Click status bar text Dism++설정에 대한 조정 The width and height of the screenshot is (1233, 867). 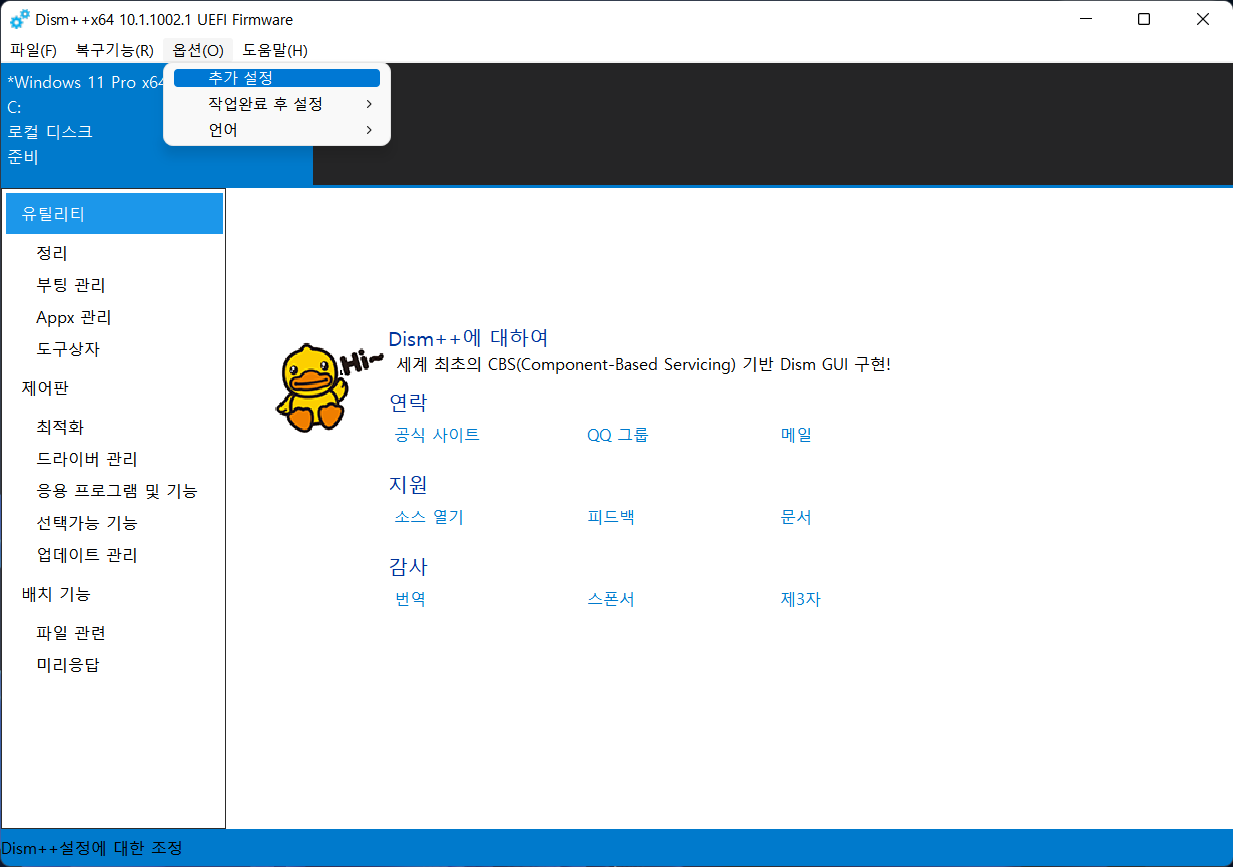(x=92, y=848)
